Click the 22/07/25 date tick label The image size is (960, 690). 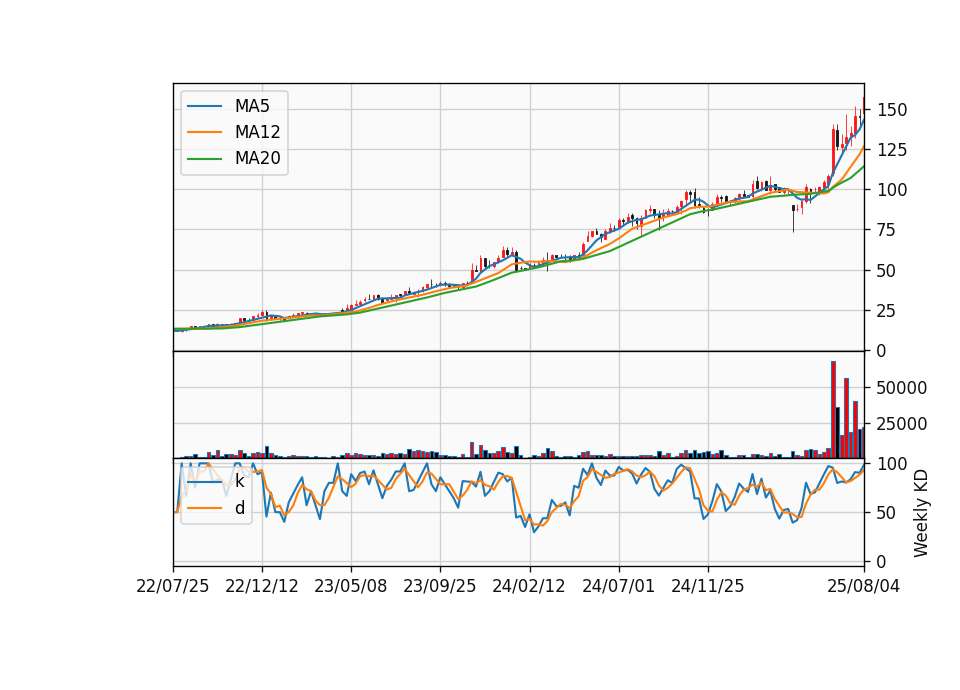click(x=173, y=586)
